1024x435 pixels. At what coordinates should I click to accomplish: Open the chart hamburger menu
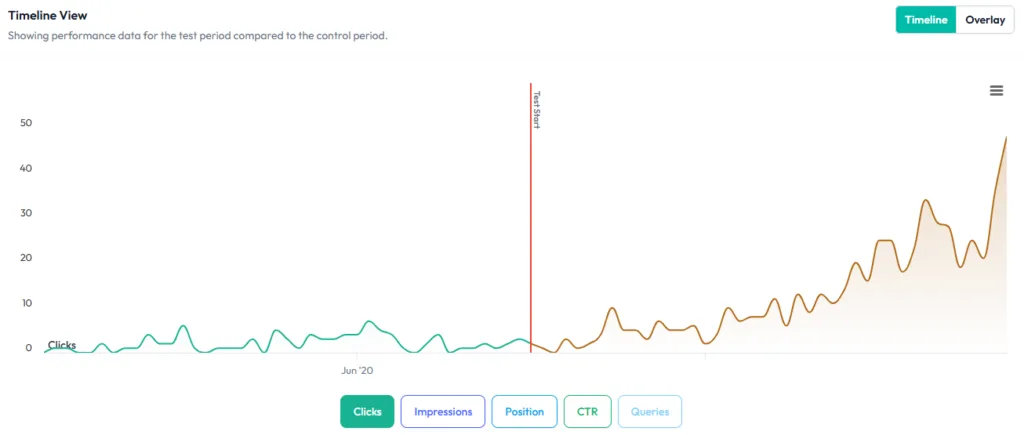(x=996, y=91)
